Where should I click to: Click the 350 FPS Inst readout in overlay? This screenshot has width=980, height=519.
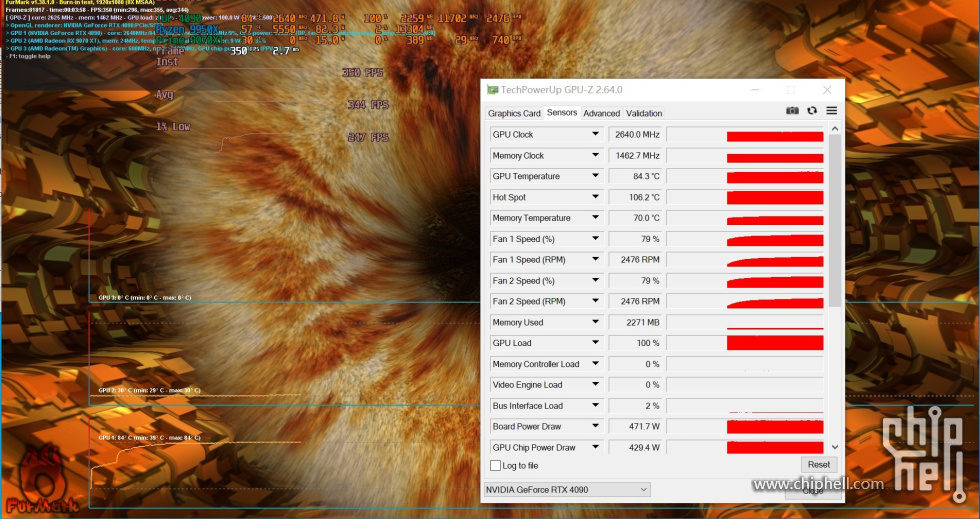(362, 73)
